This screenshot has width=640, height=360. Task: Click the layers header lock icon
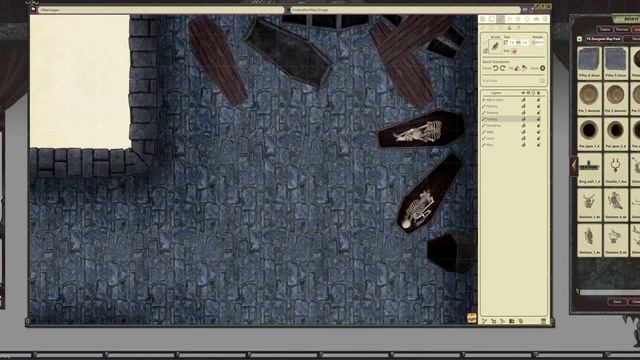click(x=538, y=93)
